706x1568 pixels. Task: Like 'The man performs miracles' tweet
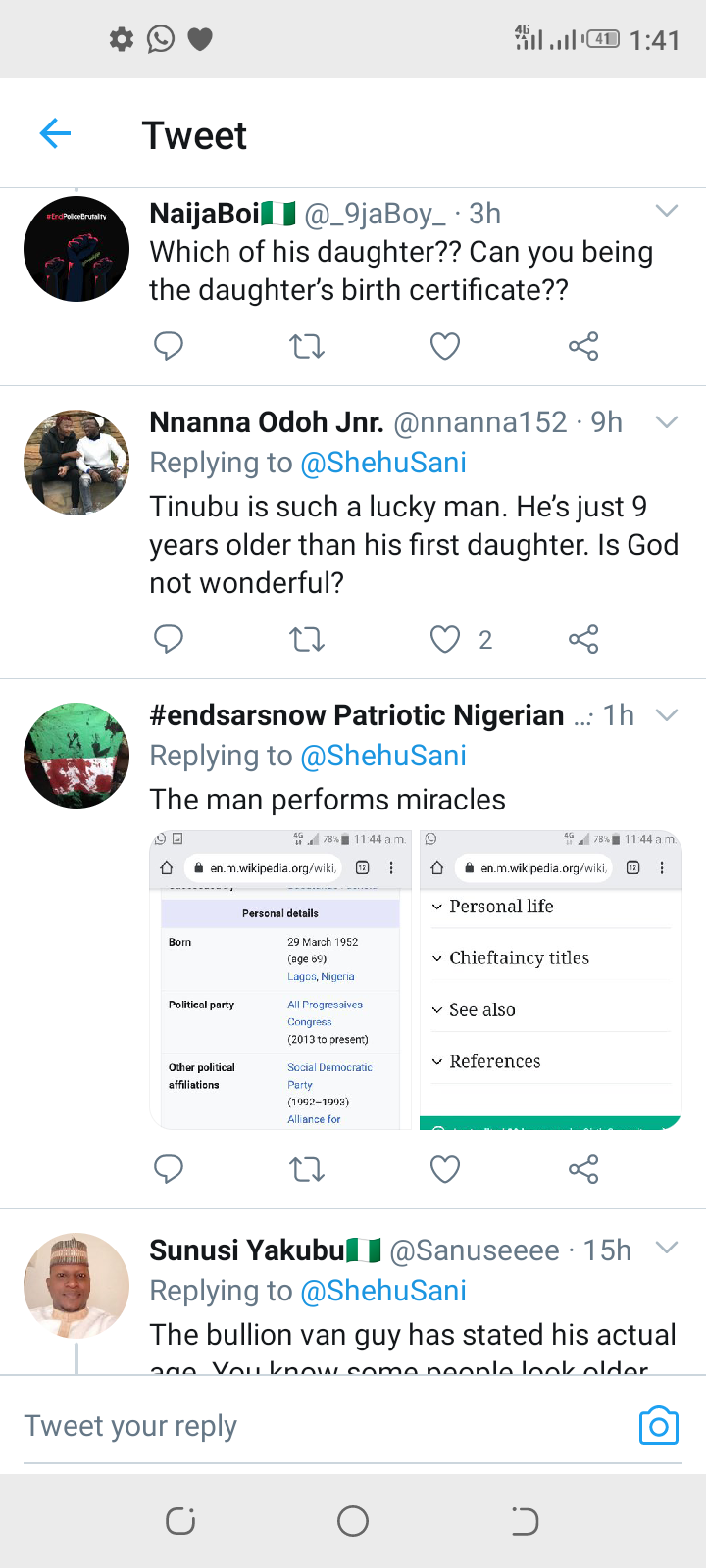tap(445, 1169)
